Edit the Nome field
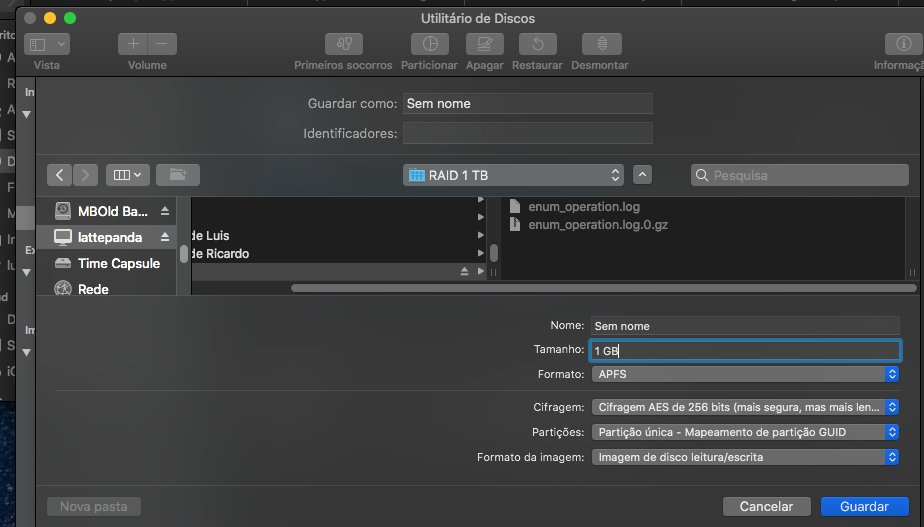The width and height of the screenshot is (924, 527). point(745,326)
